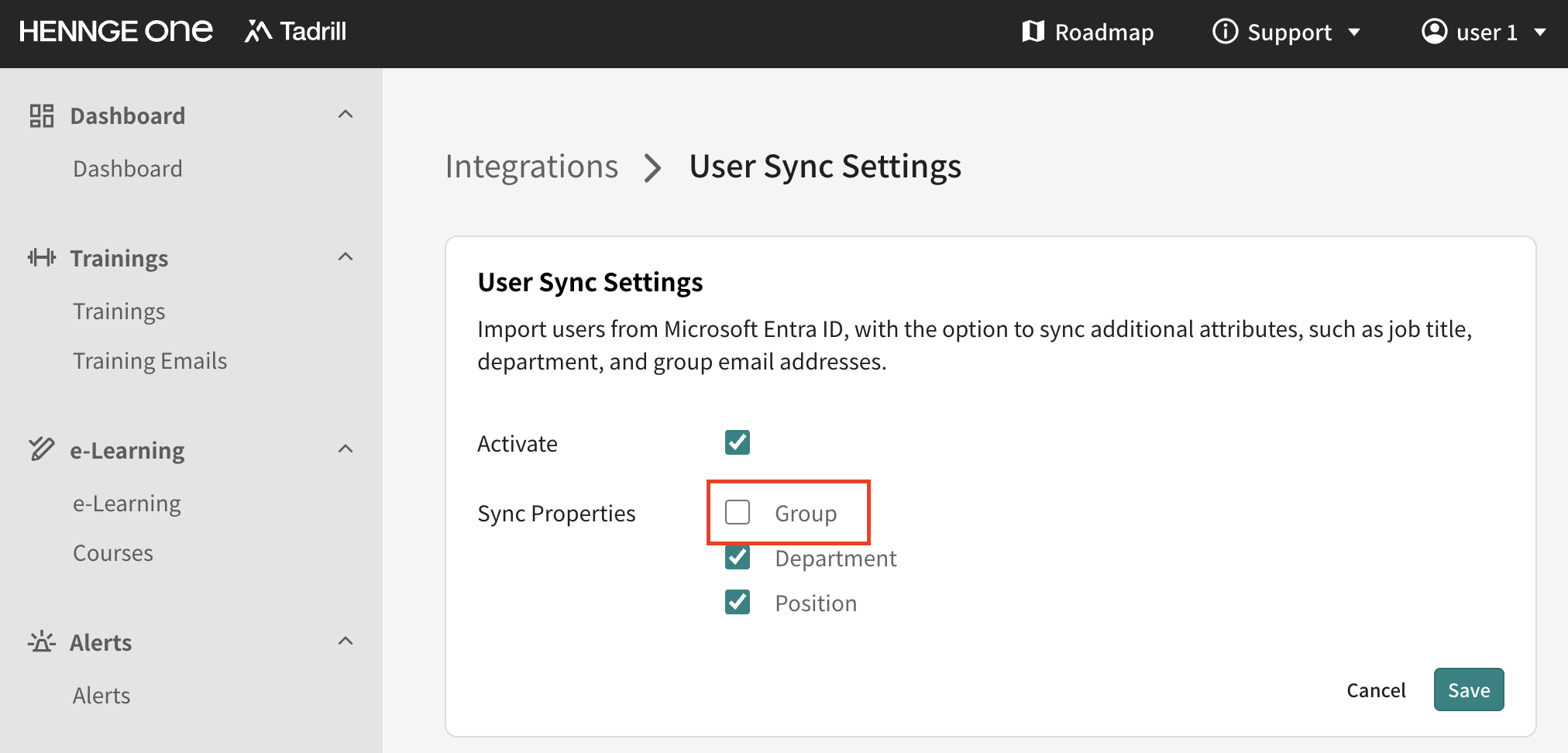Collapse the Trainings sidebar section
The width and height of the screenshot is (1568, 753).
[x=346, y=257]
